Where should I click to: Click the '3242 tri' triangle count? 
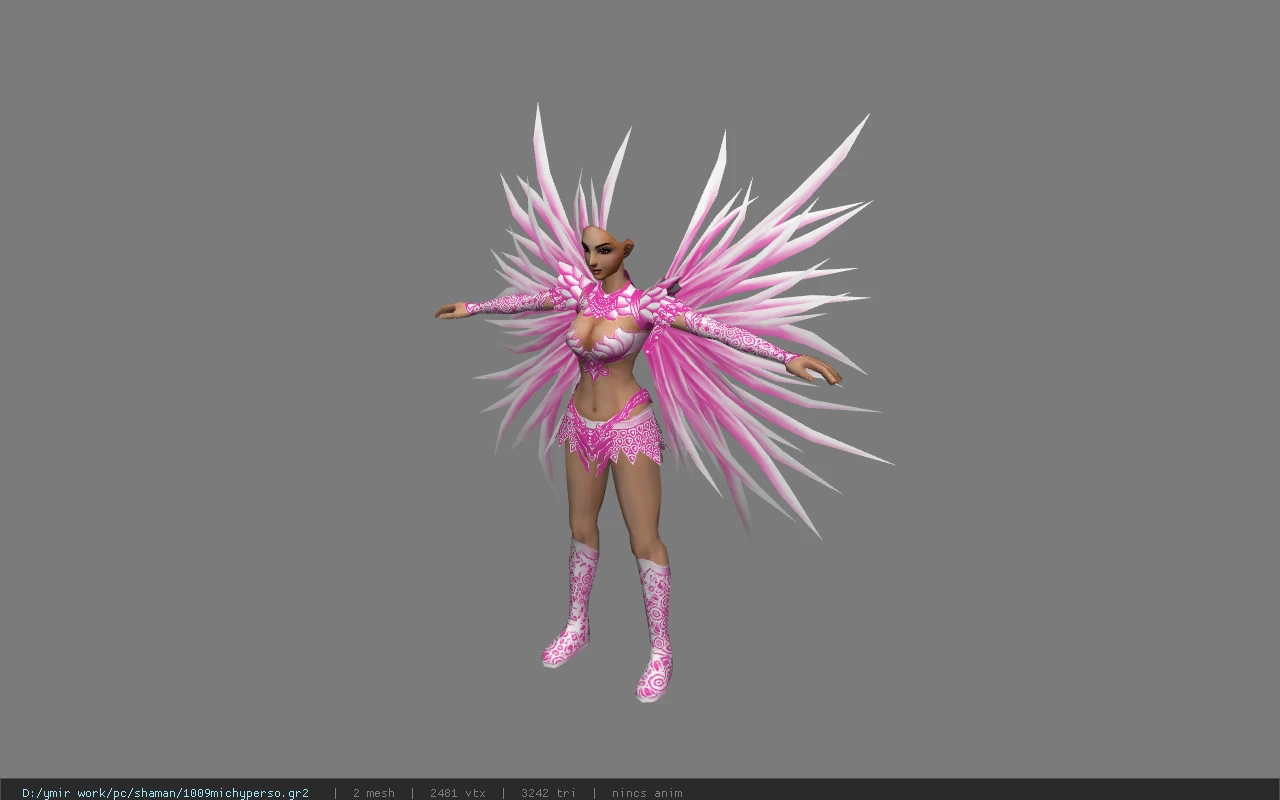click(548, 793)
